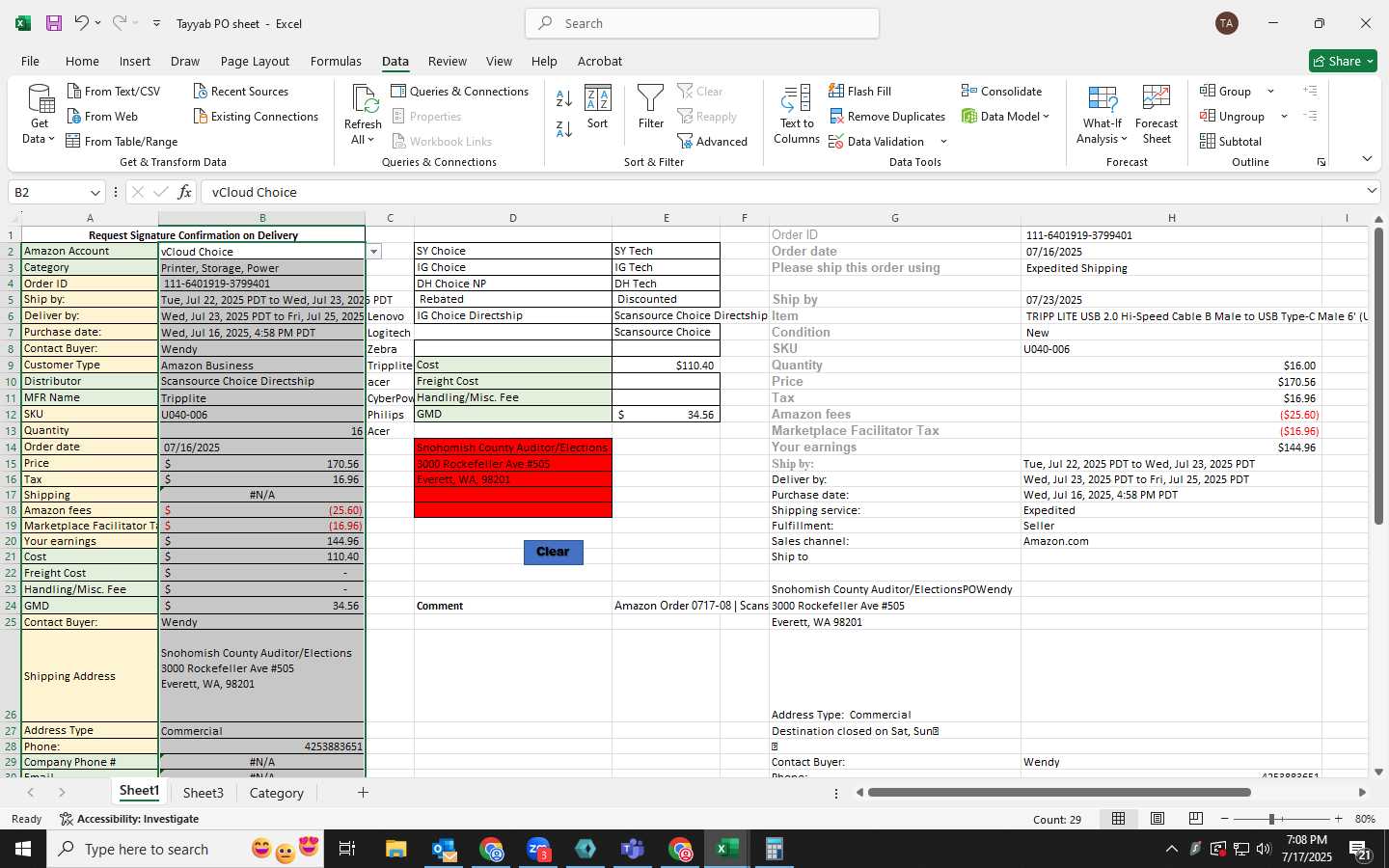
Task: Click Insert Function fx icon
Action: coord(184,192)
